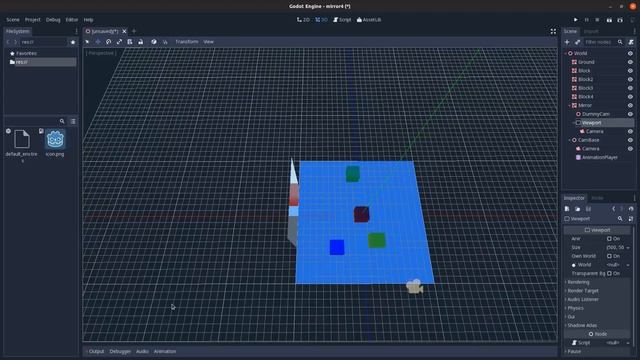Image resolution: width=640 pixels, height=360 pixels.
Task: Open the Help menu
Action: 89,20
